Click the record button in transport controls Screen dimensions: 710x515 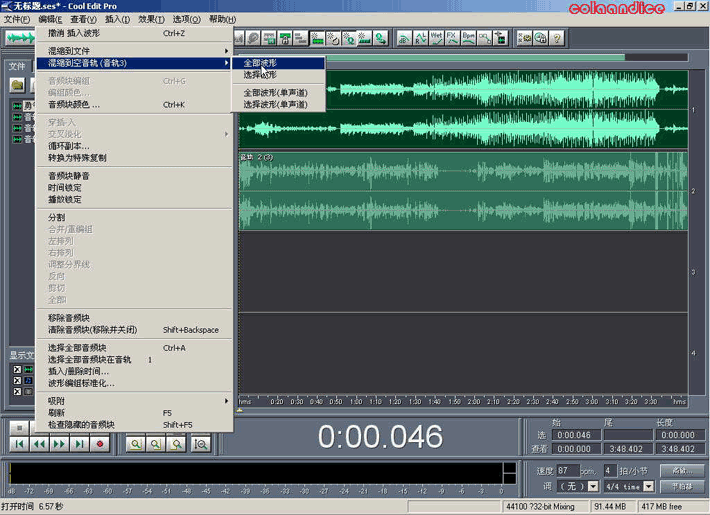click(x=100, y=444)
